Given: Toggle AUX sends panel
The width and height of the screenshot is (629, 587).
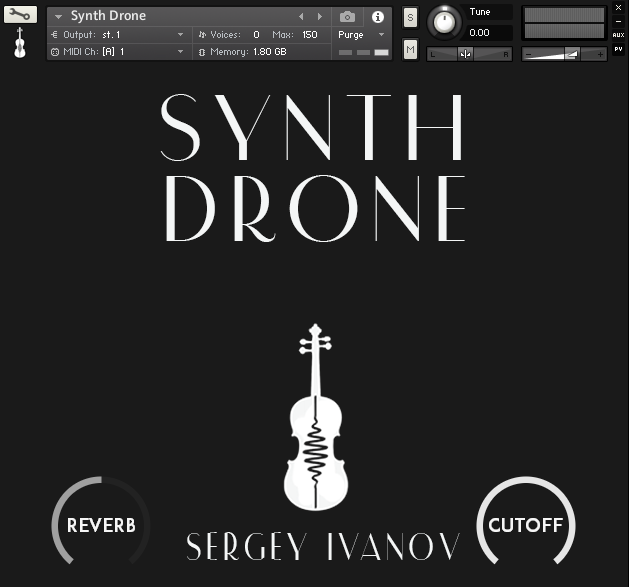Looking at the screenshot, I should (x=618, y=35).
